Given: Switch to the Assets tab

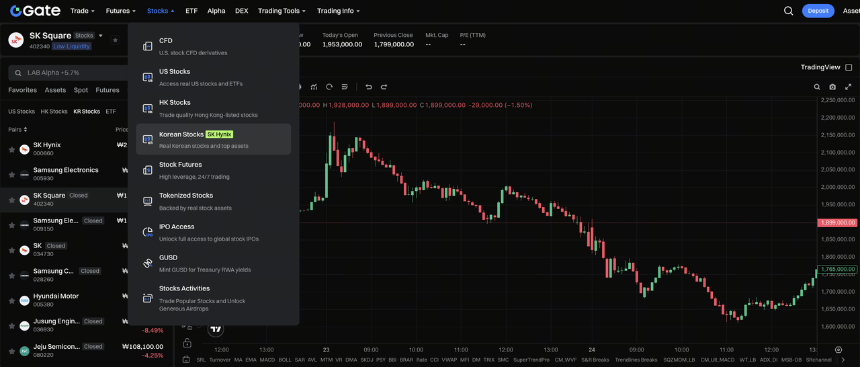Looking at the screenshot, I should coord(55,90).
